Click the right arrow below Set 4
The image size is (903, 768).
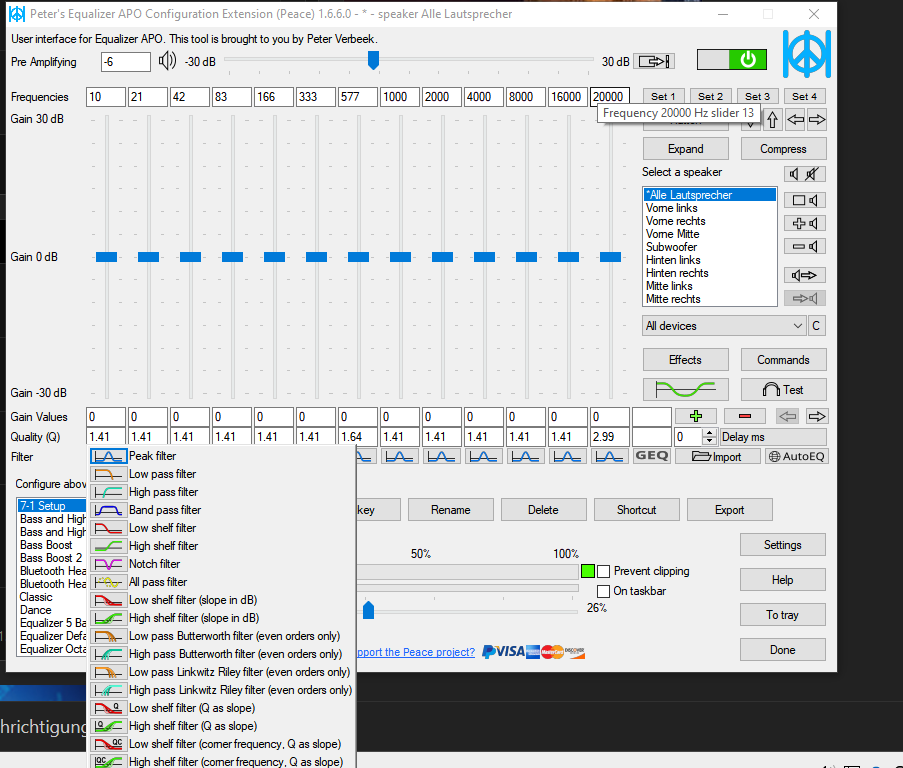pos(817,120)
